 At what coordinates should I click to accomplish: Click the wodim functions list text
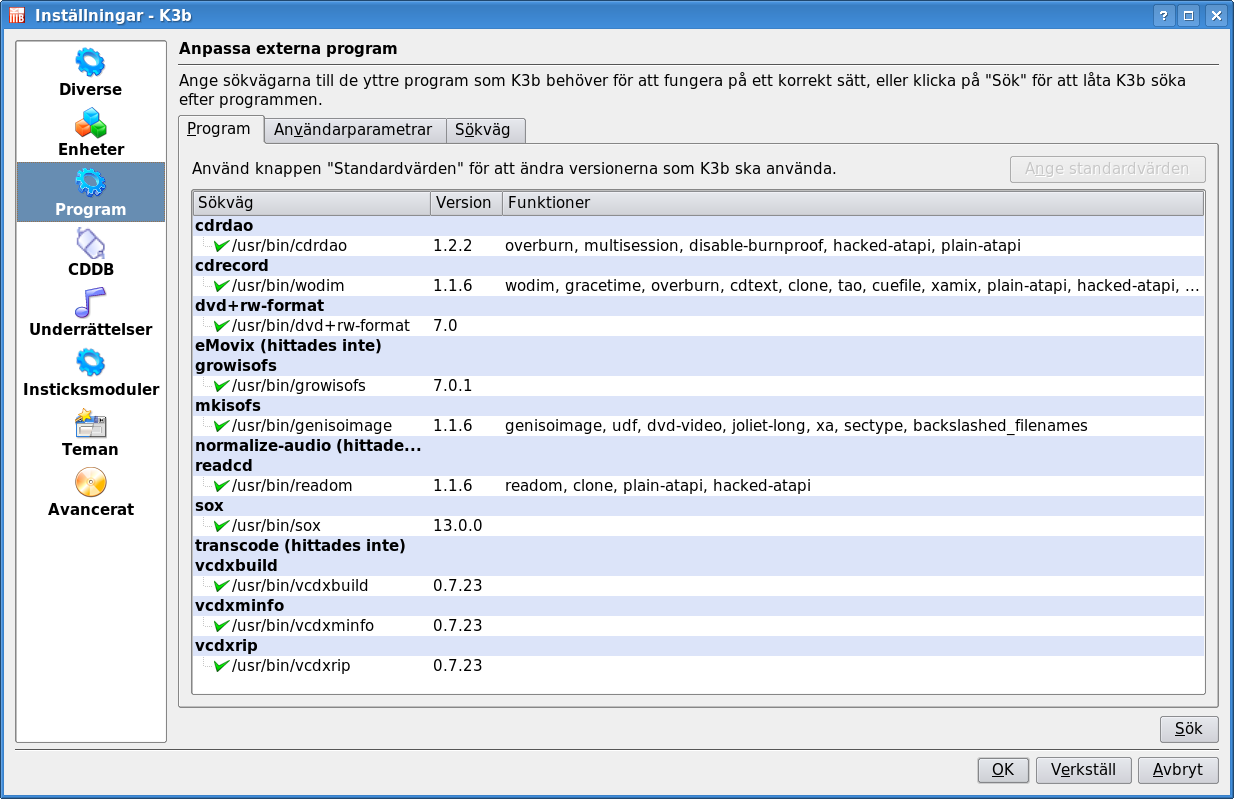click(x=853, y=285)
